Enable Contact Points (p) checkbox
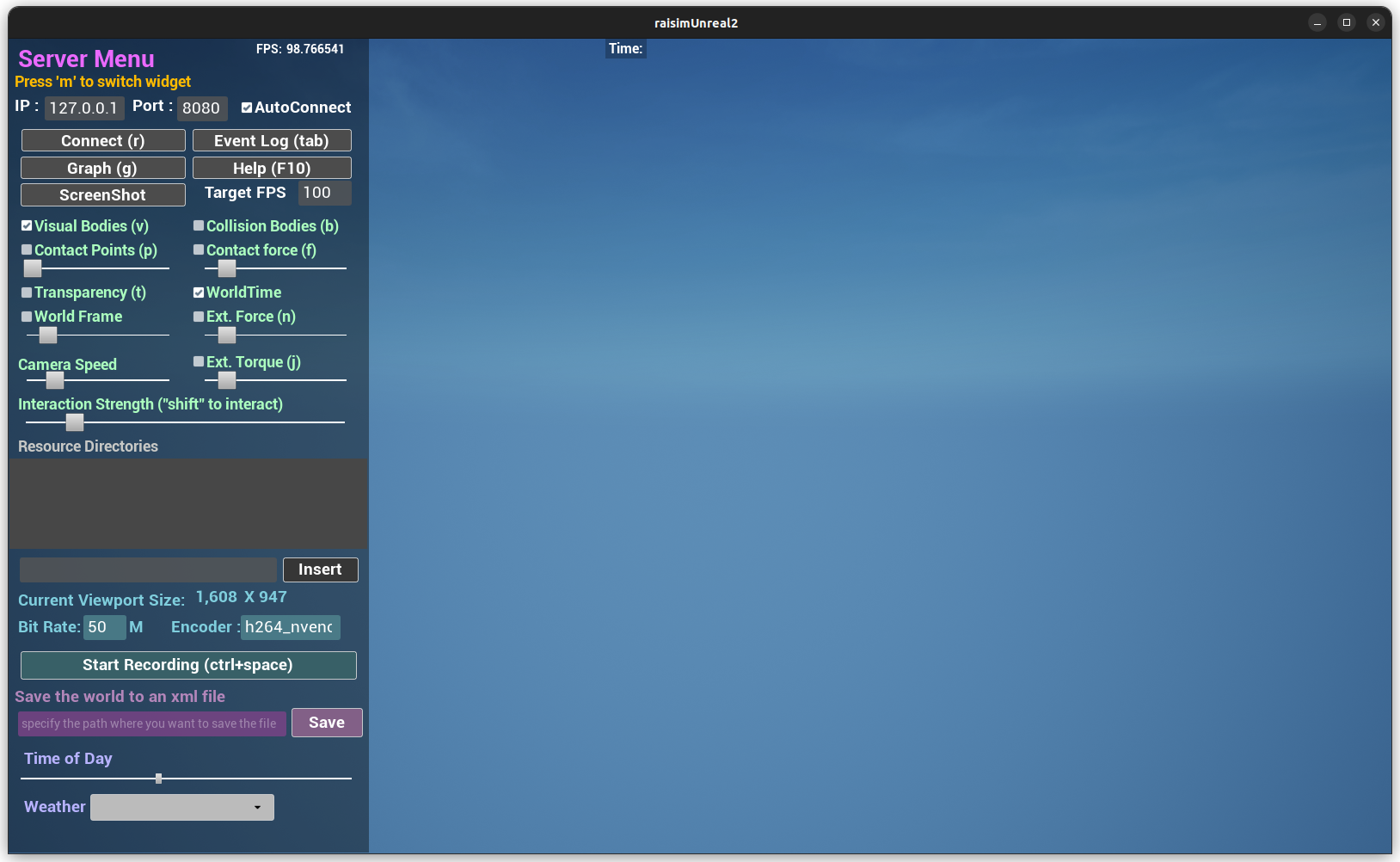This screenshot has width=1400, height=862. 27,250
